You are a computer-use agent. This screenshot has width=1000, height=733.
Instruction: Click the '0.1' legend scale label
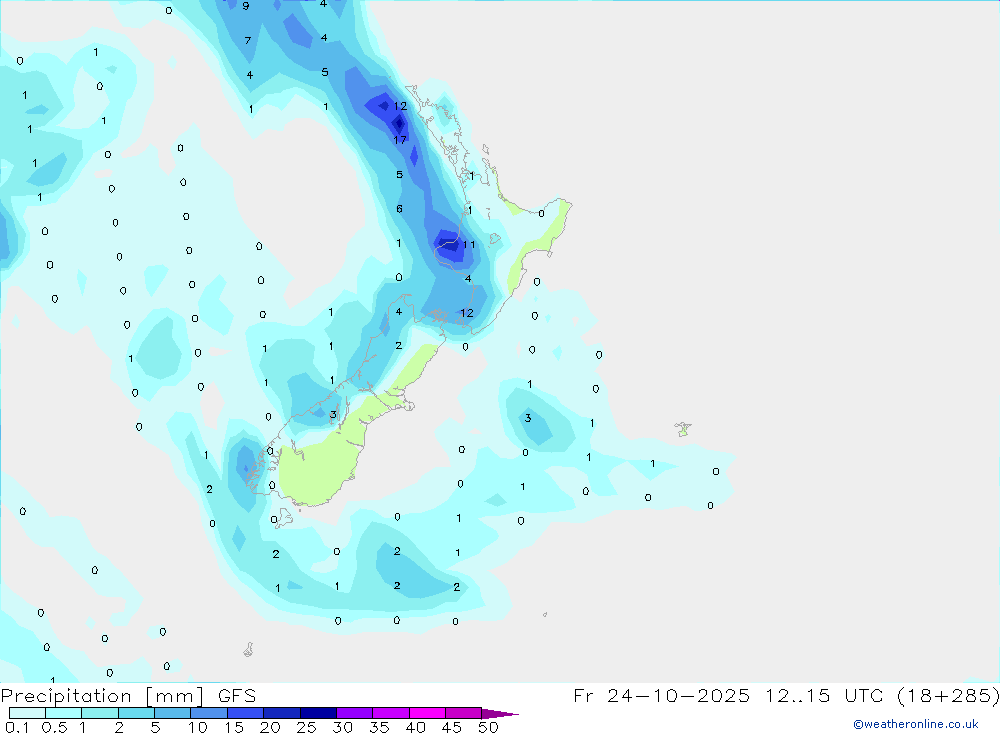tap(17, 727)
